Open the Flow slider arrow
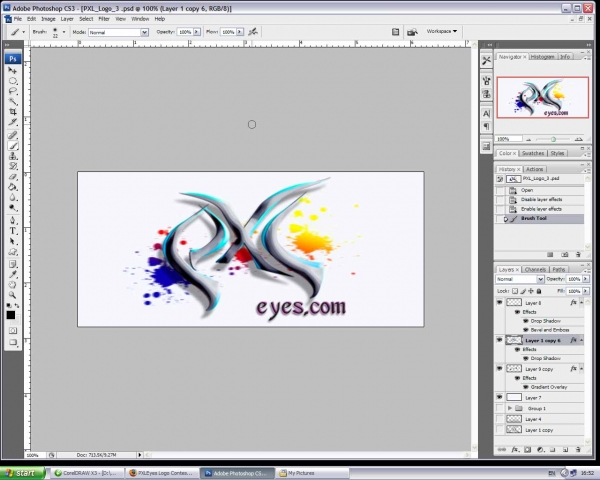Viewport: 600px width, 480px height. [x=240, y=32]
